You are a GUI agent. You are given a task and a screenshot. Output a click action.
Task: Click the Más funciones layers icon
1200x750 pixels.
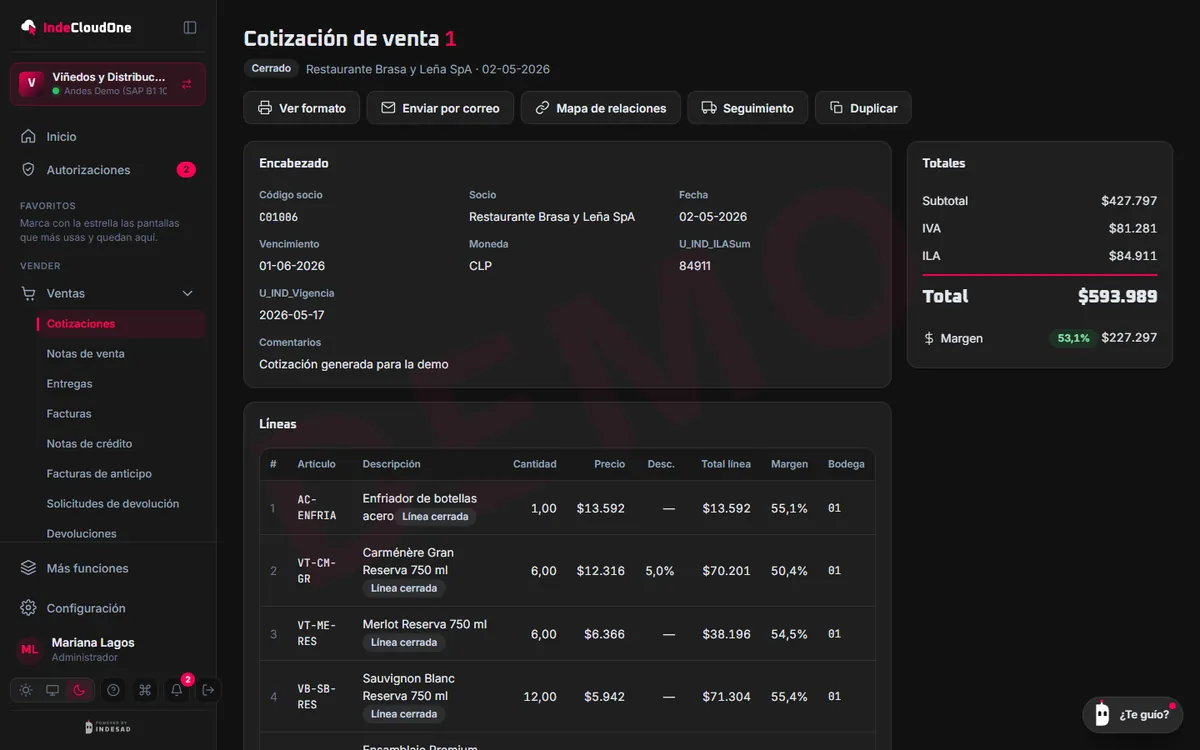pos(29,568)
